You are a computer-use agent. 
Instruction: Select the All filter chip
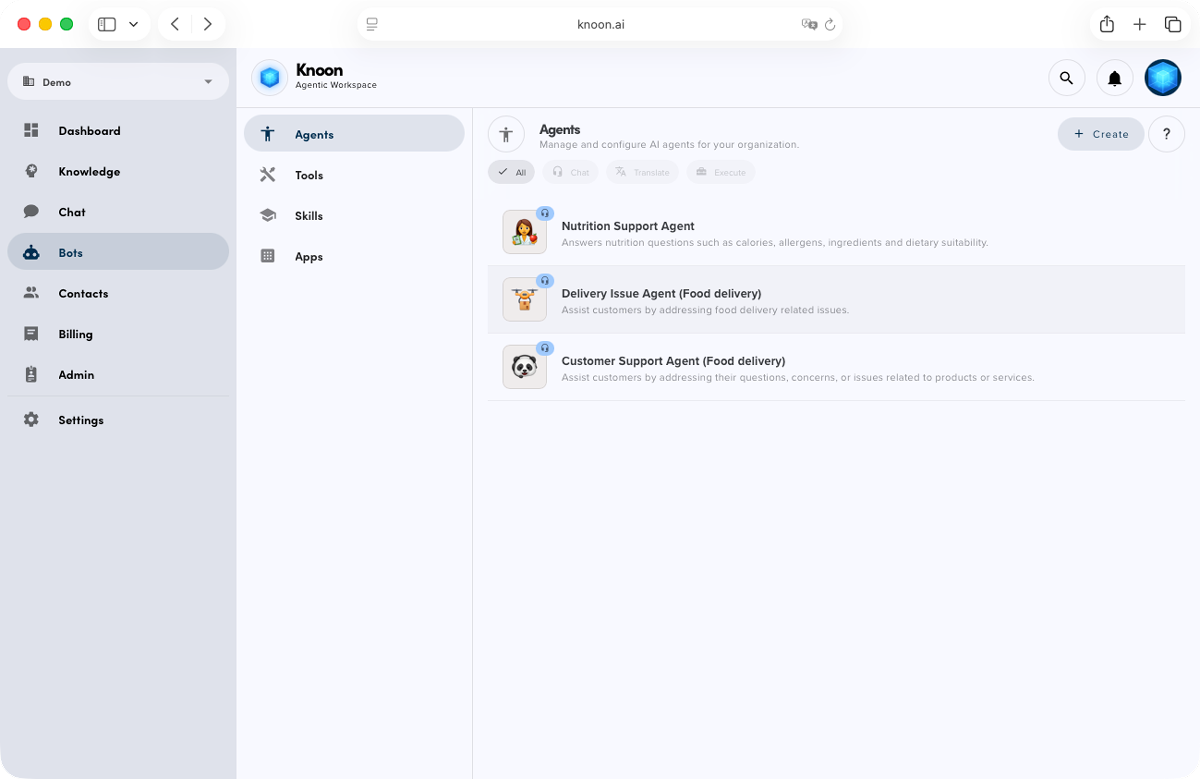click(511, 171)
